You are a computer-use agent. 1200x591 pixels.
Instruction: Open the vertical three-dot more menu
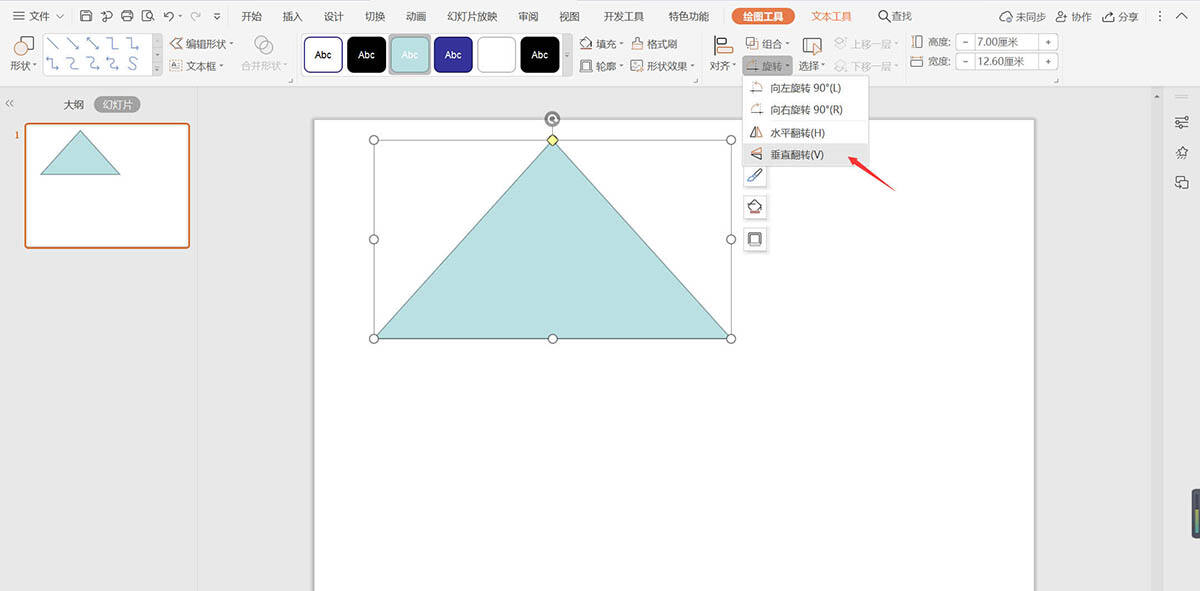1158,16
